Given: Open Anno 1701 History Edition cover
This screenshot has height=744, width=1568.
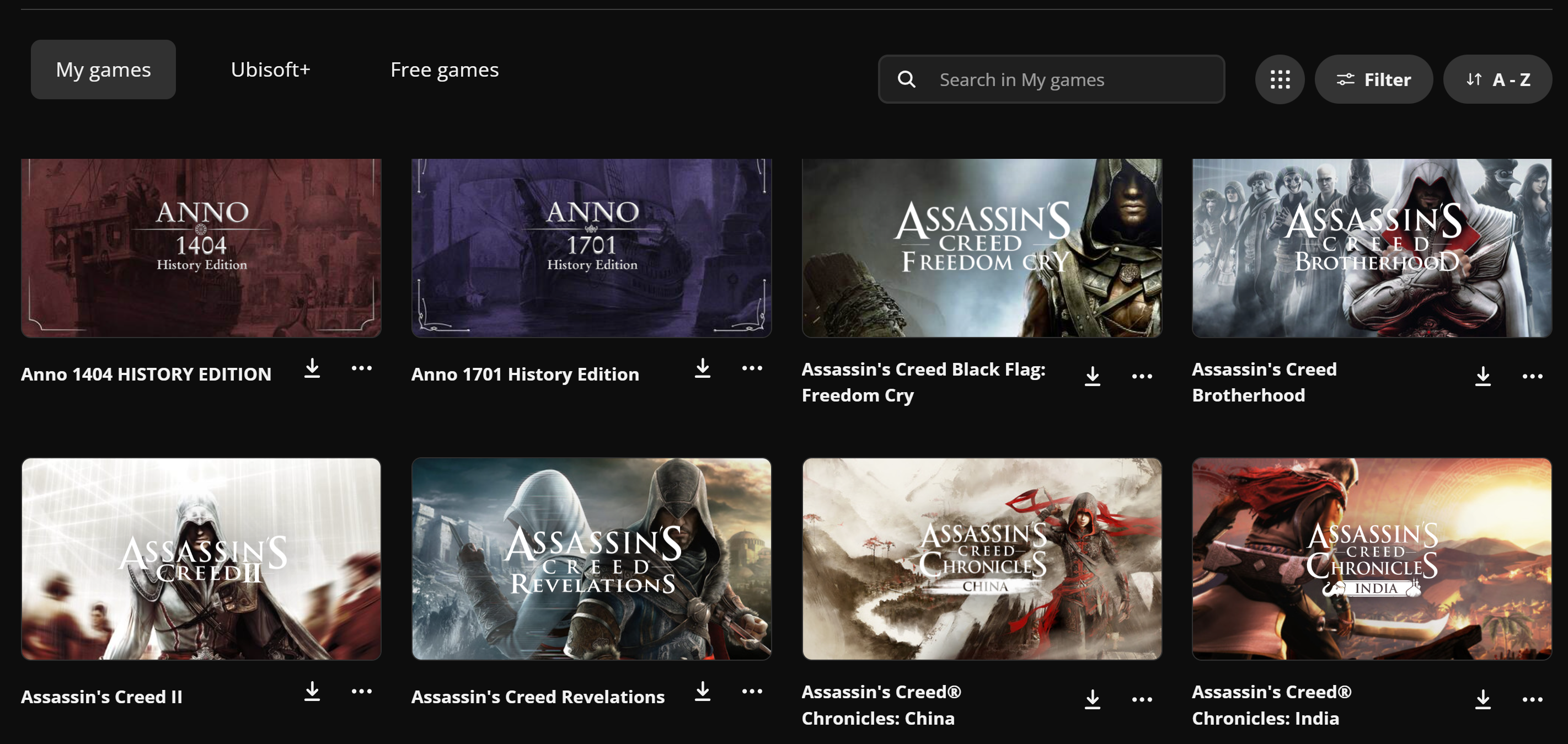Looking at the screenshot, I should coord(591,248).
